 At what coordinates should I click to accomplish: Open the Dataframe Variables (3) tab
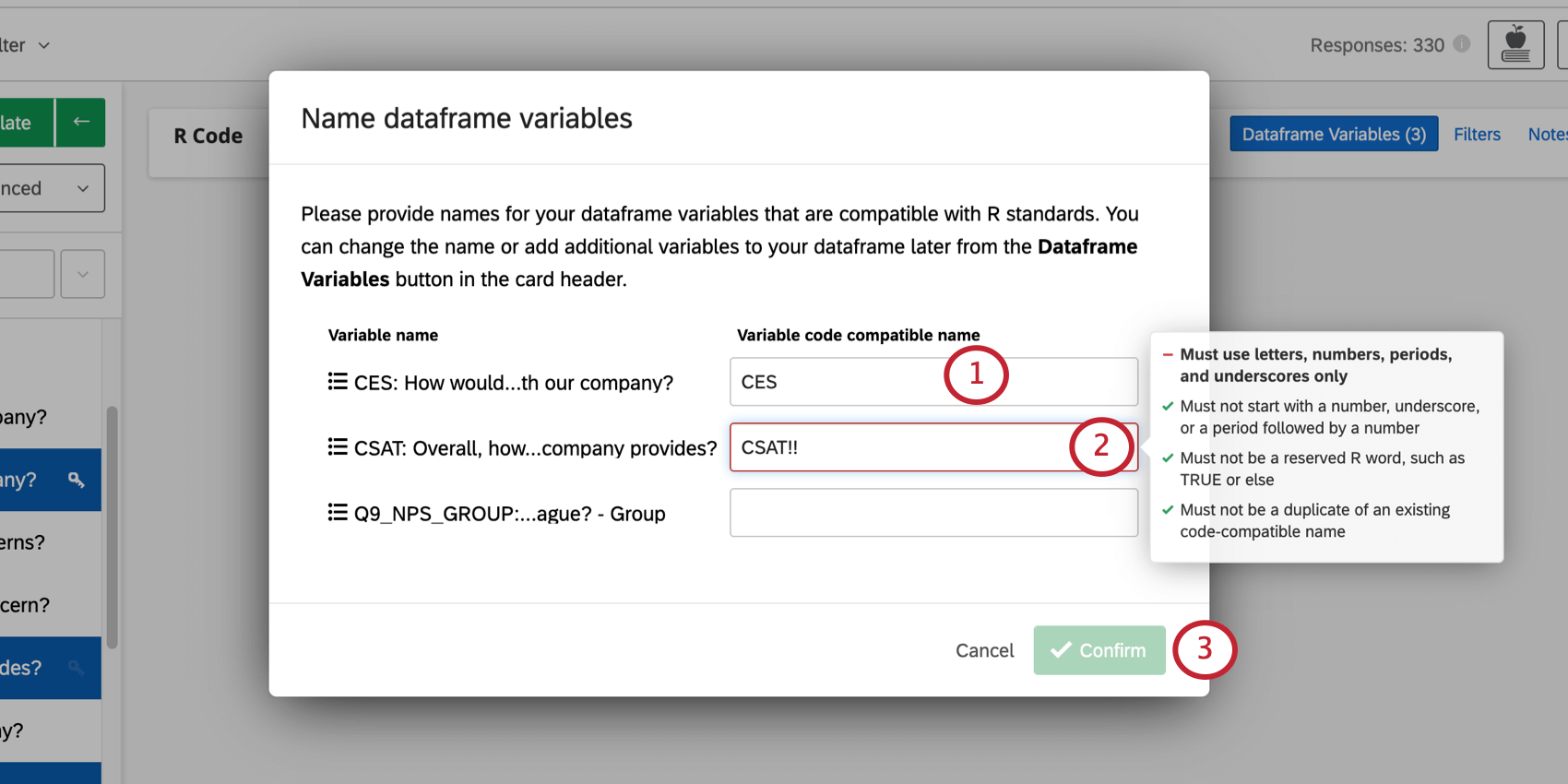(1333, 135)
